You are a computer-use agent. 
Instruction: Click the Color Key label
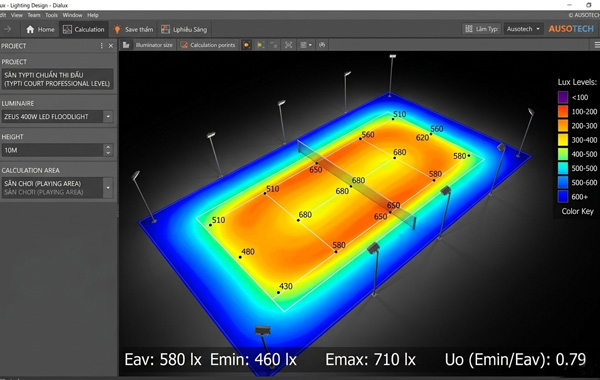pos(577,211)
